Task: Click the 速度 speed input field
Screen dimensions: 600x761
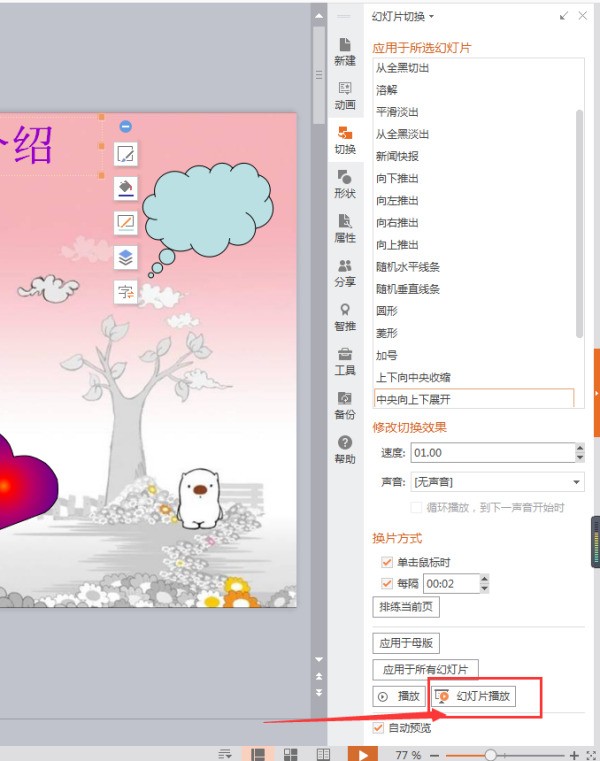Action: click(493, 453)
